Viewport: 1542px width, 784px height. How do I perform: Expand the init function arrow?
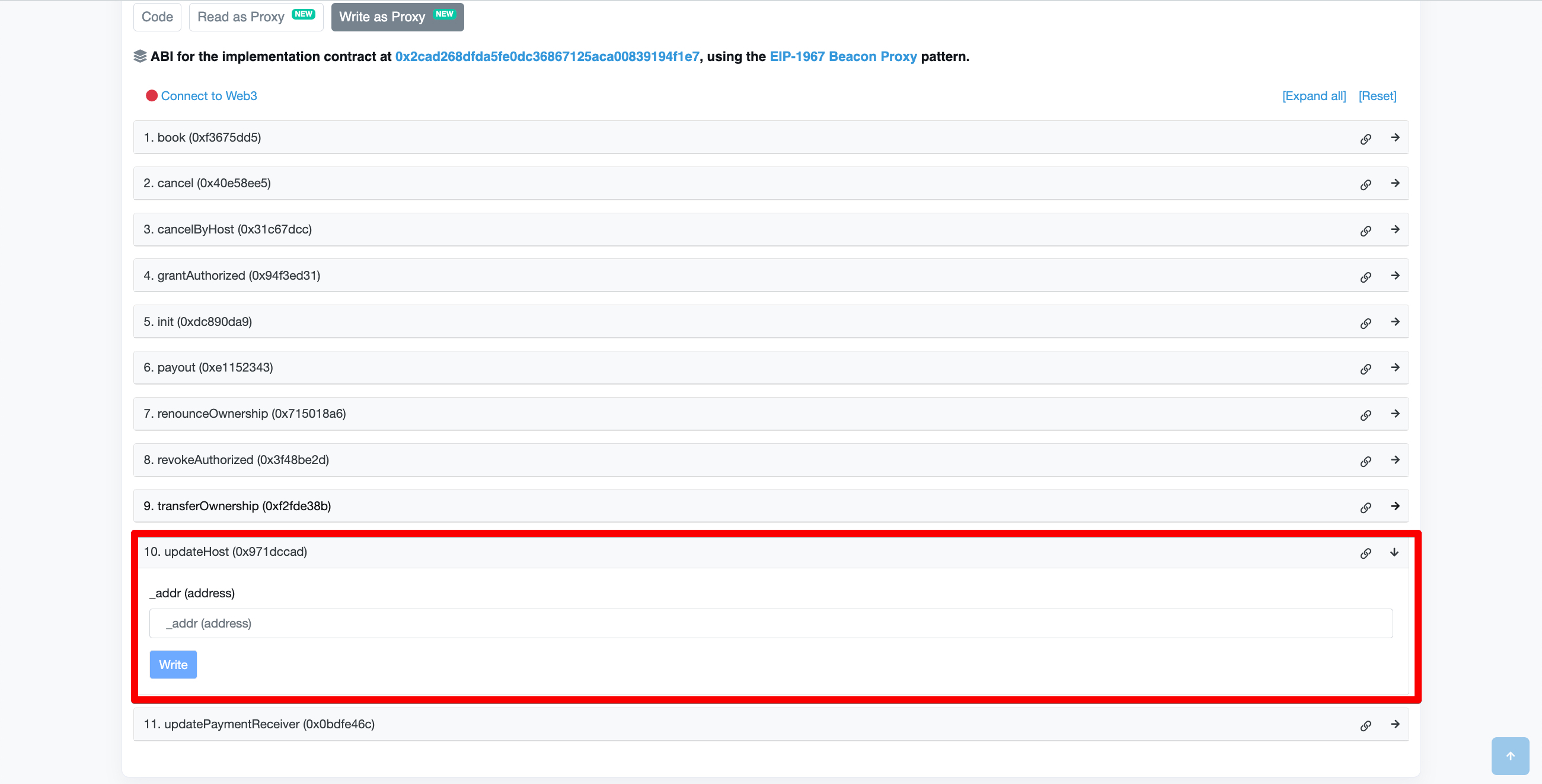(x=1395, y=321)
